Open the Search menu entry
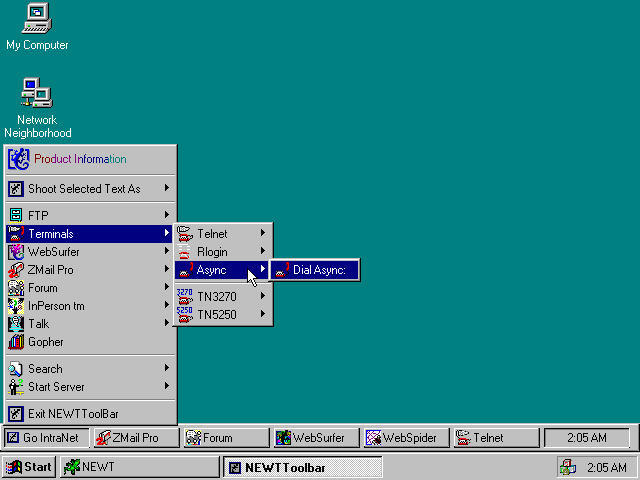This screenshot has width=640, height=480. click(90, 369)
